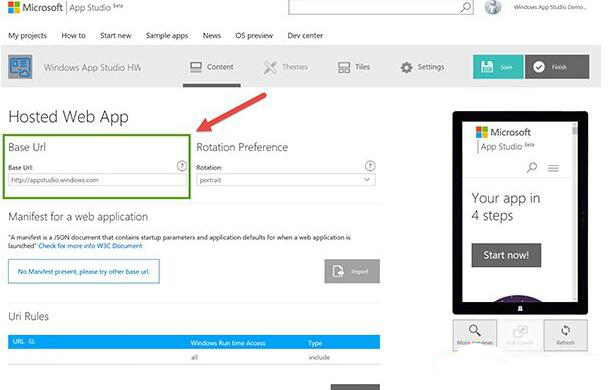This screenshot has height=390, width=611.
Task: Click the floppy disk icon on Save
Action: [487, 67]
